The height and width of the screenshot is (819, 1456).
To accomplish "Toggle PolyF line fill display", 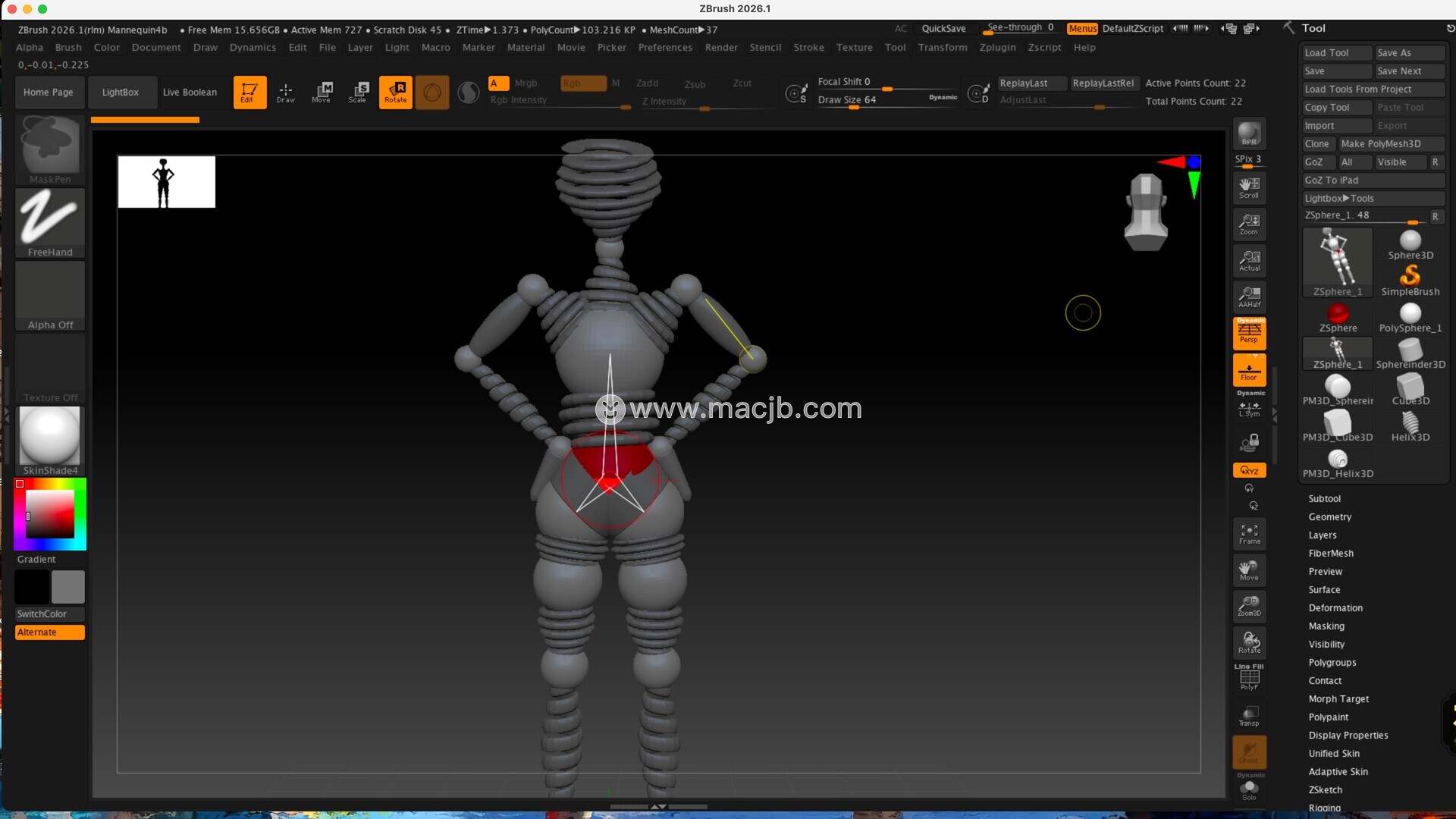I will click(x=1249, y=678).
